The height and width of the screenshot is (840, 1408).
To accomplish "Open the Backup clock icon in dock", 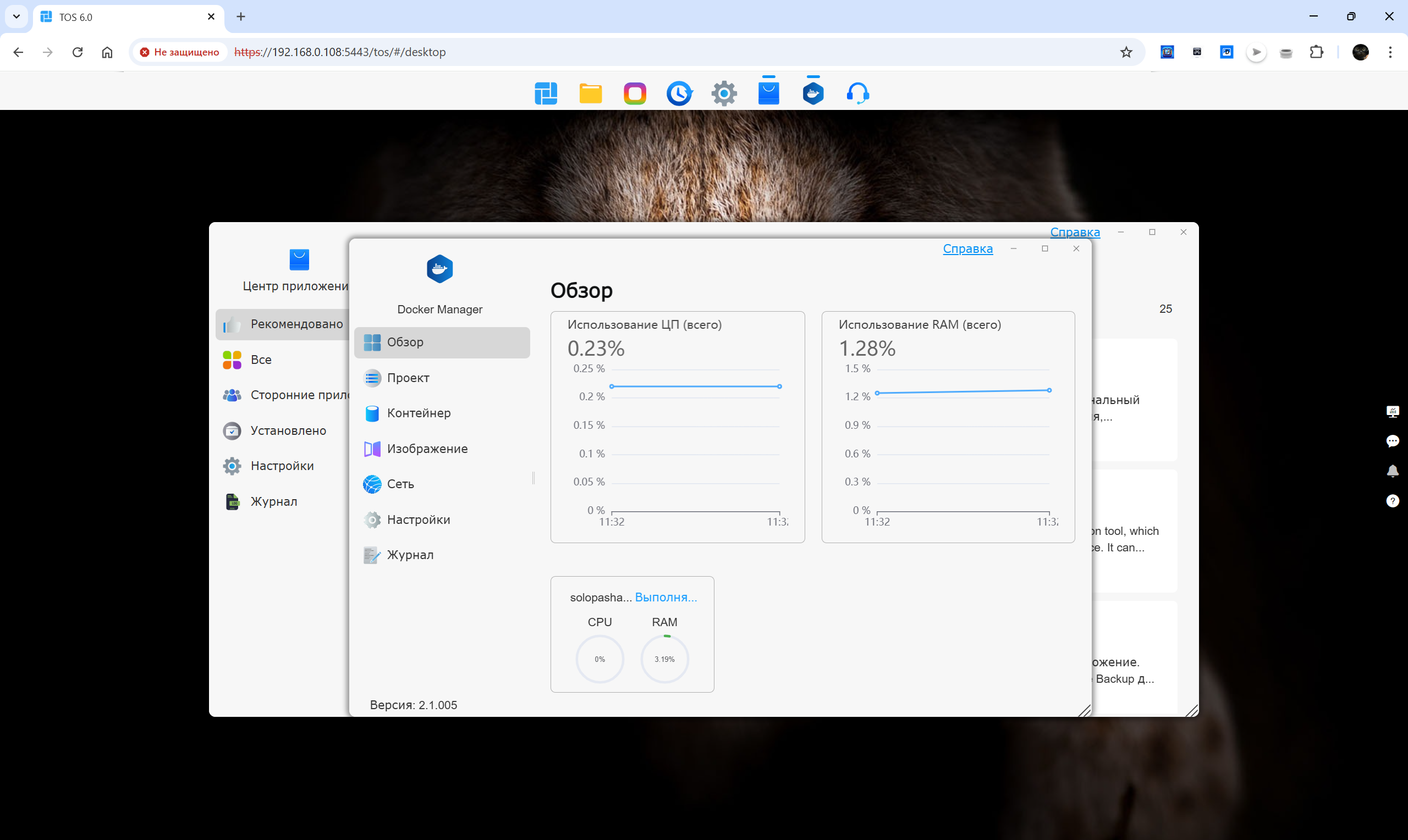I will 679,93.
